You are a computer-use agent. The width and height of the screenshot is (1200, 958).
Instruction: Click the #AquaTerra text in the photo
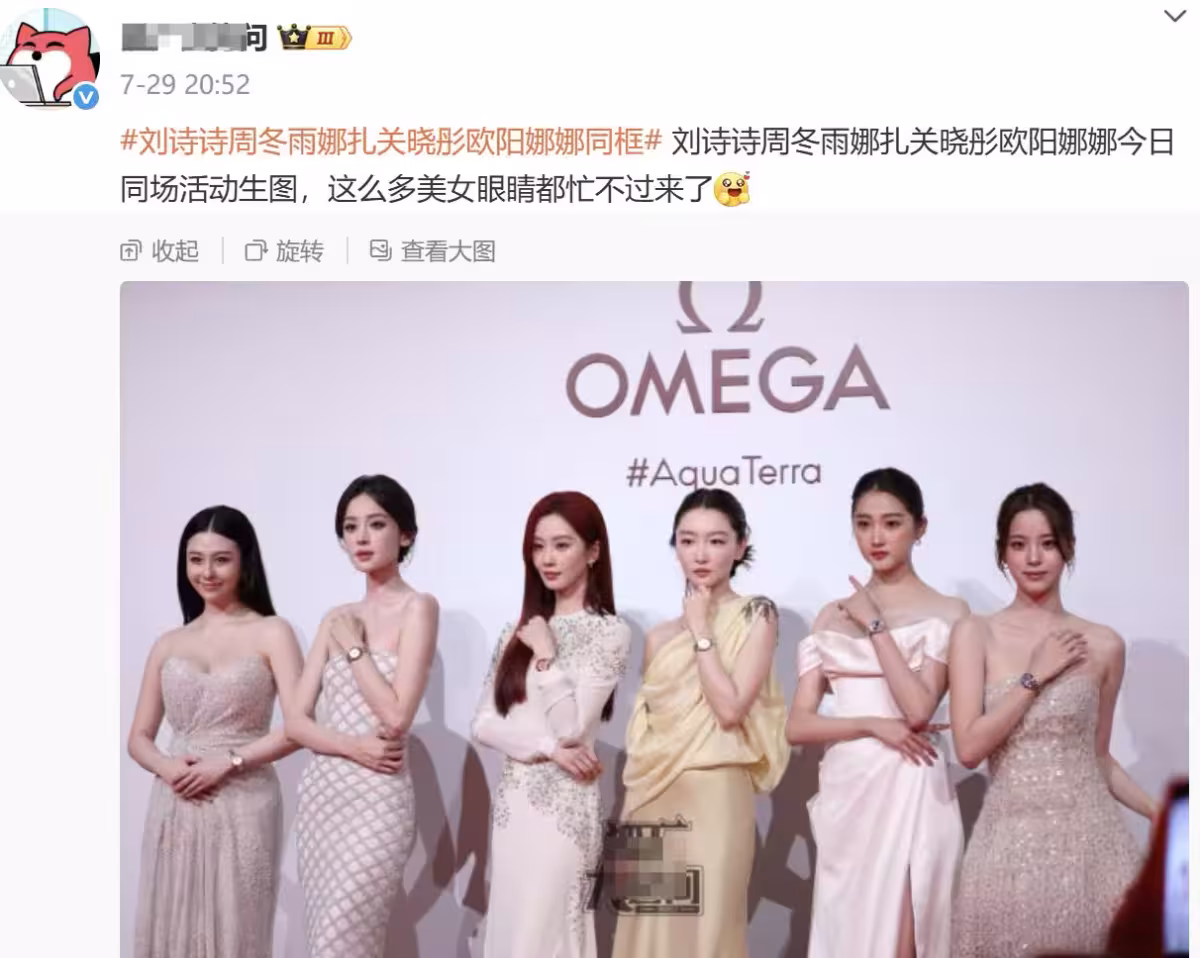(x=724, y=470)
